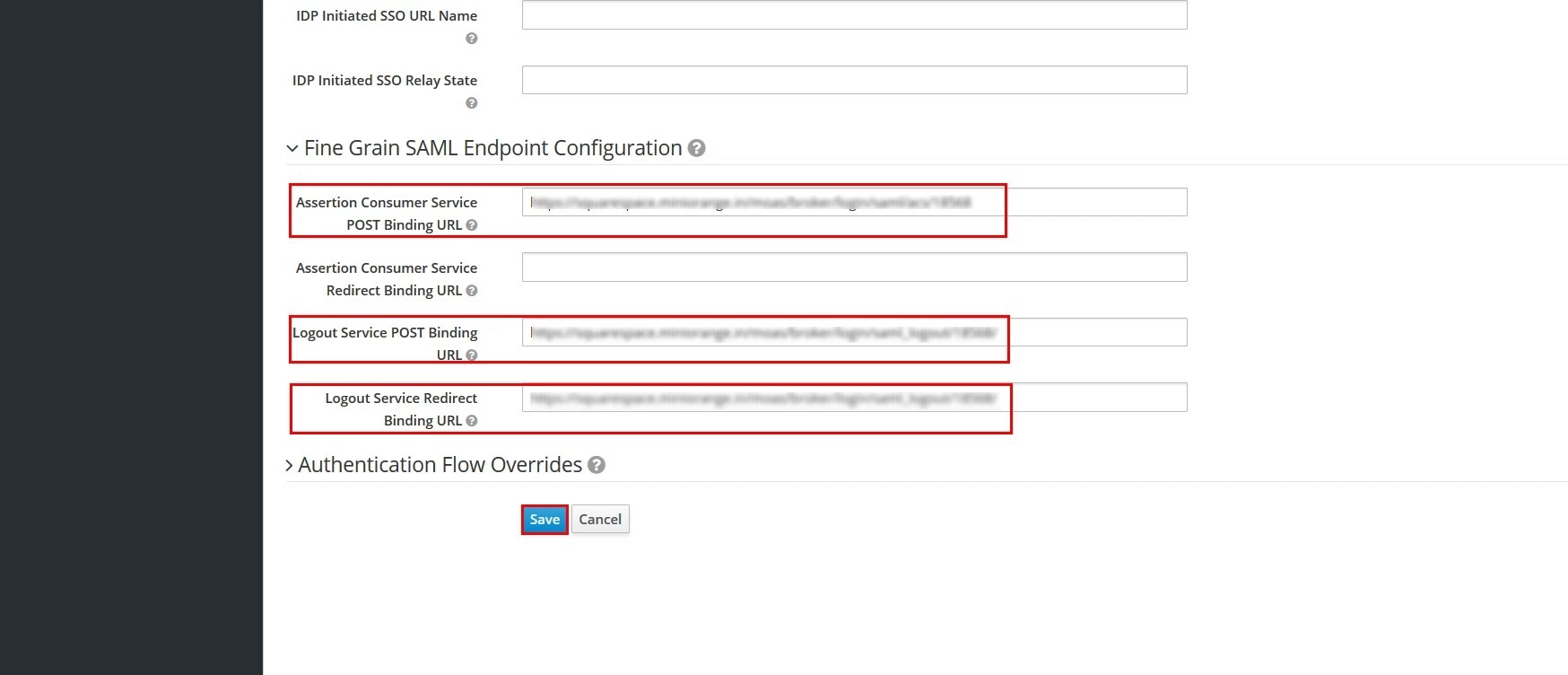Click help icon under IDP Initiated SSO Relay State
This screenshot has width=1568, height=675.
(472, 103)
